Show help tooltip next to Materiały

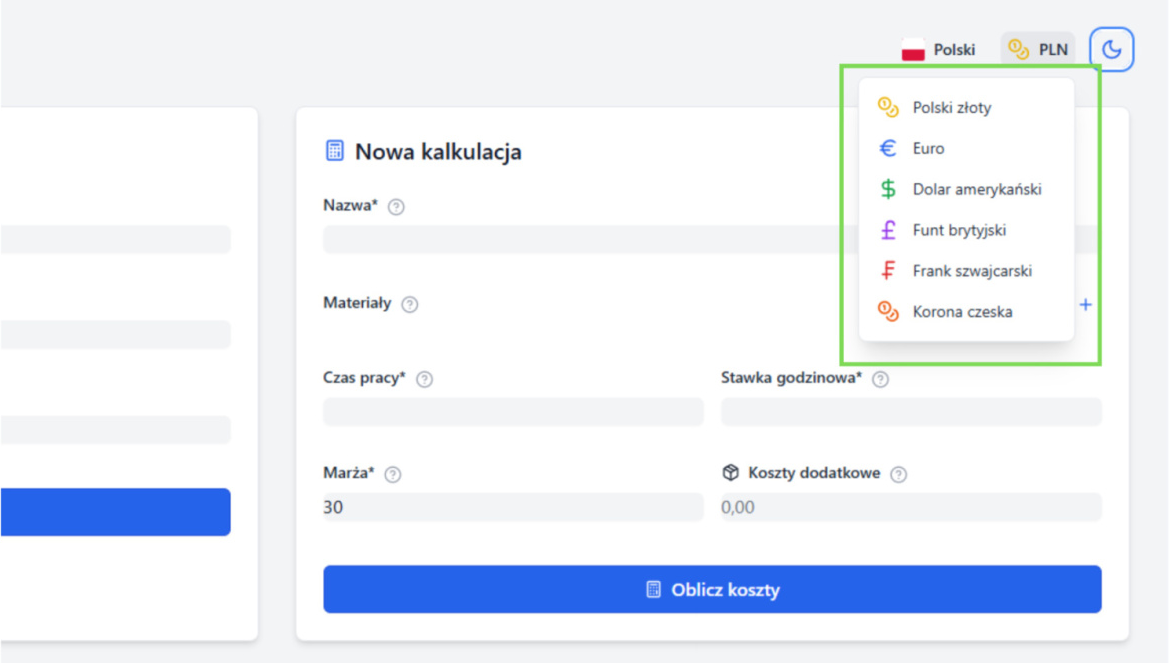pos(409,304)
